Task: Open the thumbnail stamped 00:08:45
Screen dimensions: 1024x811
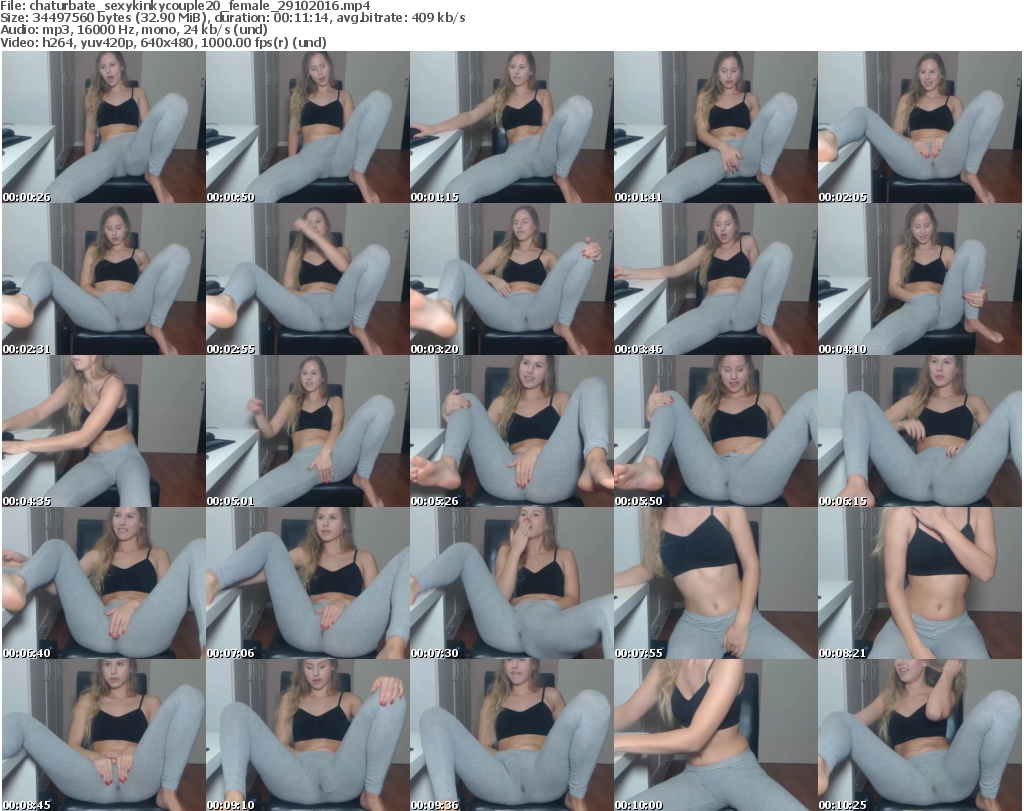Action: click(x=104, y=735)
